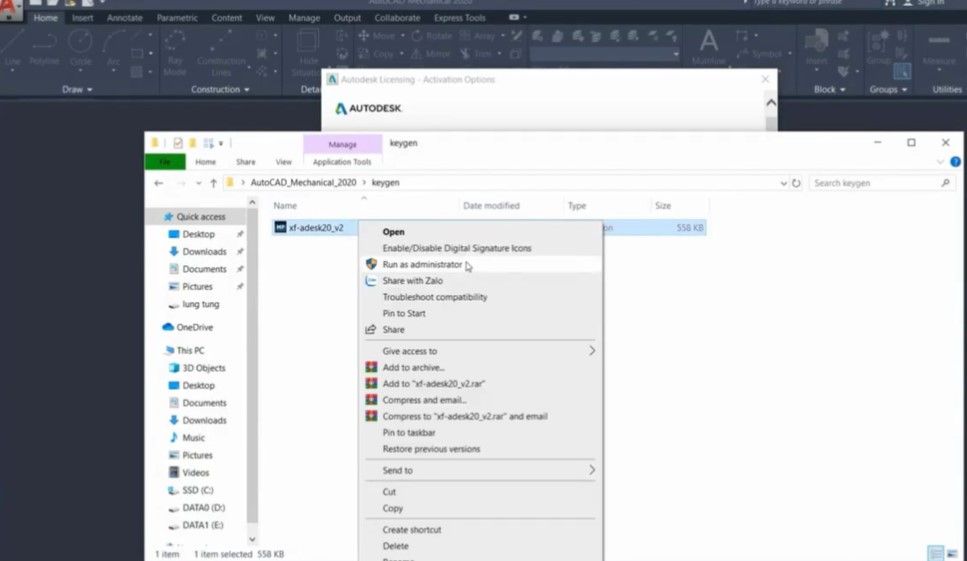The height and width of the screenshot is (561, 967).
Task: Open the DATA1 (E:) drive
Action: point(202,525)
